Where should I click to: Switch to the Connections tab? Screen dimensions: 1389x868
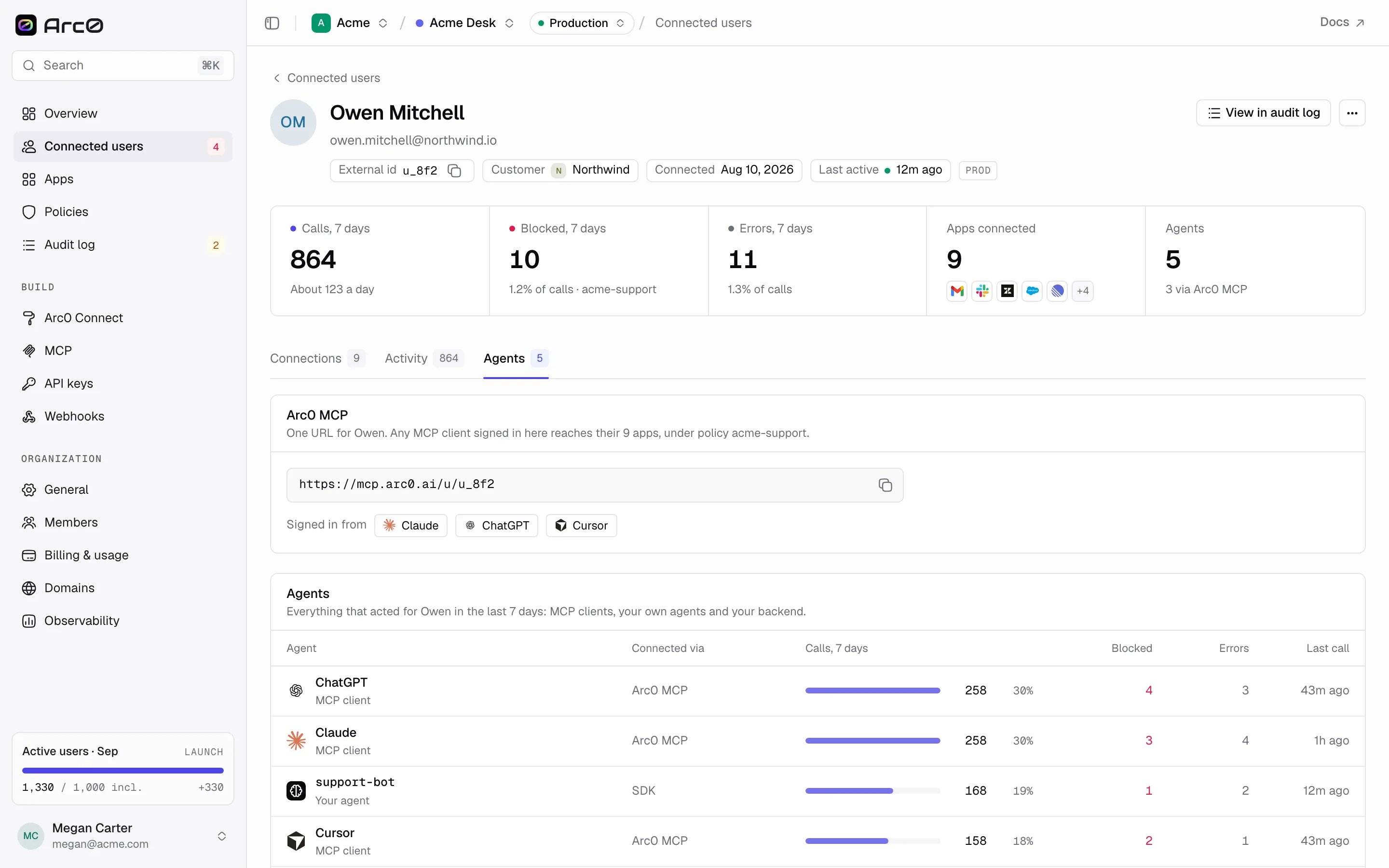coord(317,358)
